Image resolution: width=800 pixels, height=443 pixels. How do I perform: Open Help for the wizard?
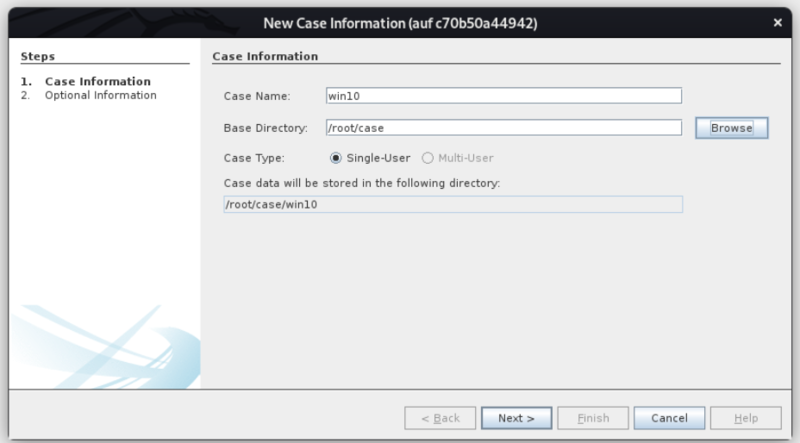point(745,417)
